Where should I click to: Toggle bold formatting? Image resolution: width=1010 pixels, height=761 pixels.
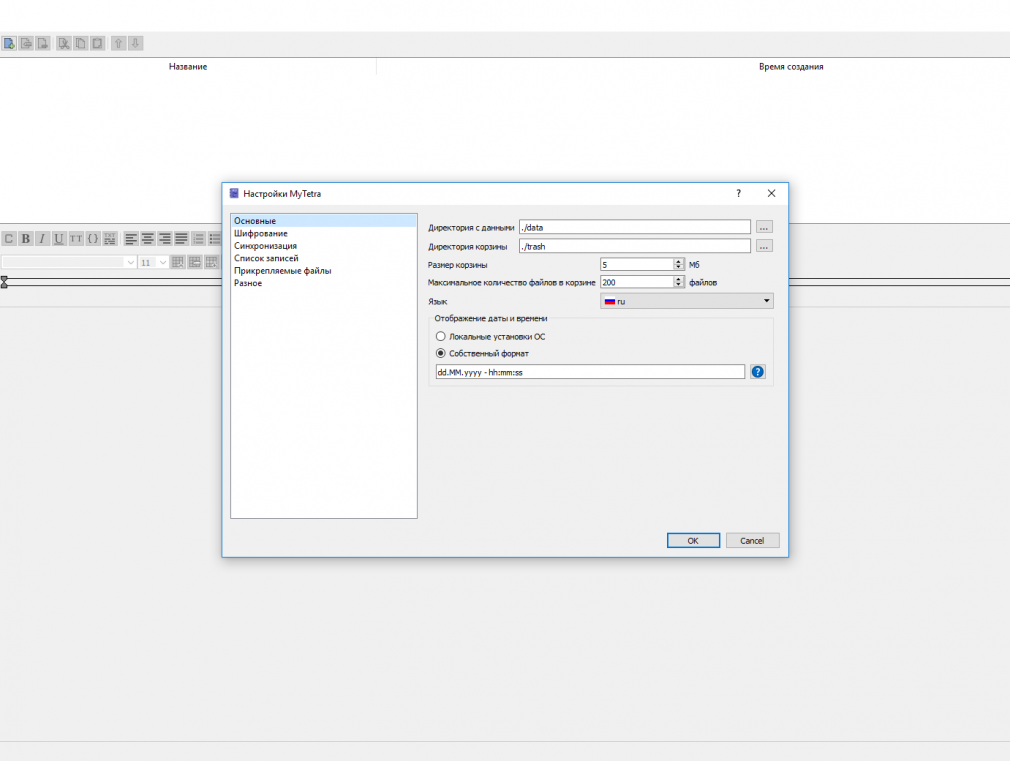[26, 238]
